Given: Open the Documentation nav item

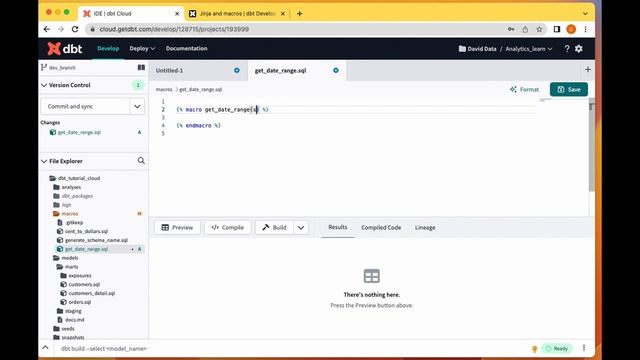Looking at the screenshot, I should pyautogui.click(x=187, y=48).
